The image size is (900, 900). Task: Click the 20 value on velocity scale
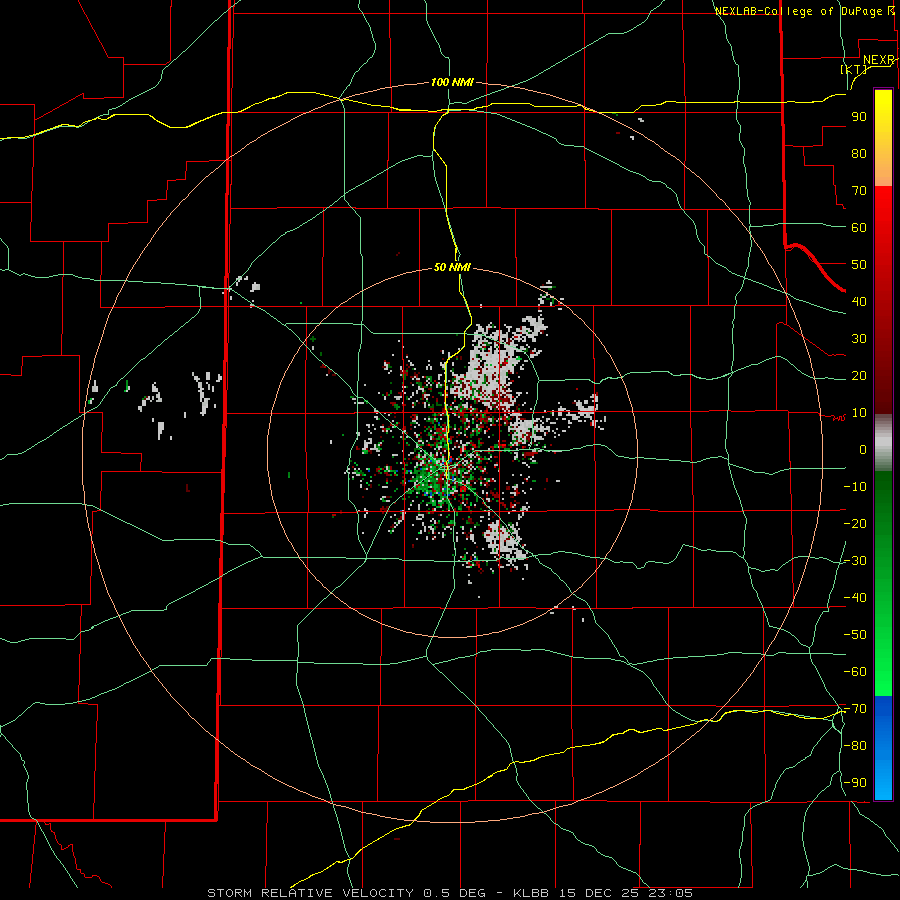[x=859, y=376]
